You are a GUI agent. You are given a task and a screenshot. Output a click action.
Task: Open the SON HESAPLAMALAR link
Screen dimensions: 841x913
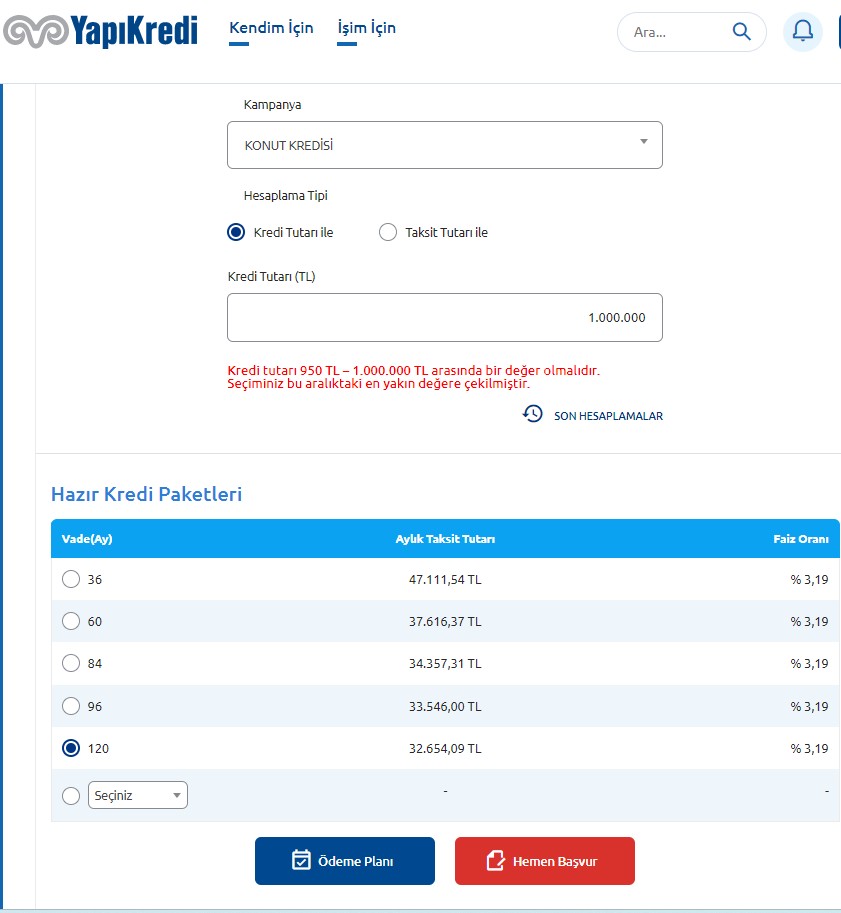[608, 416]
